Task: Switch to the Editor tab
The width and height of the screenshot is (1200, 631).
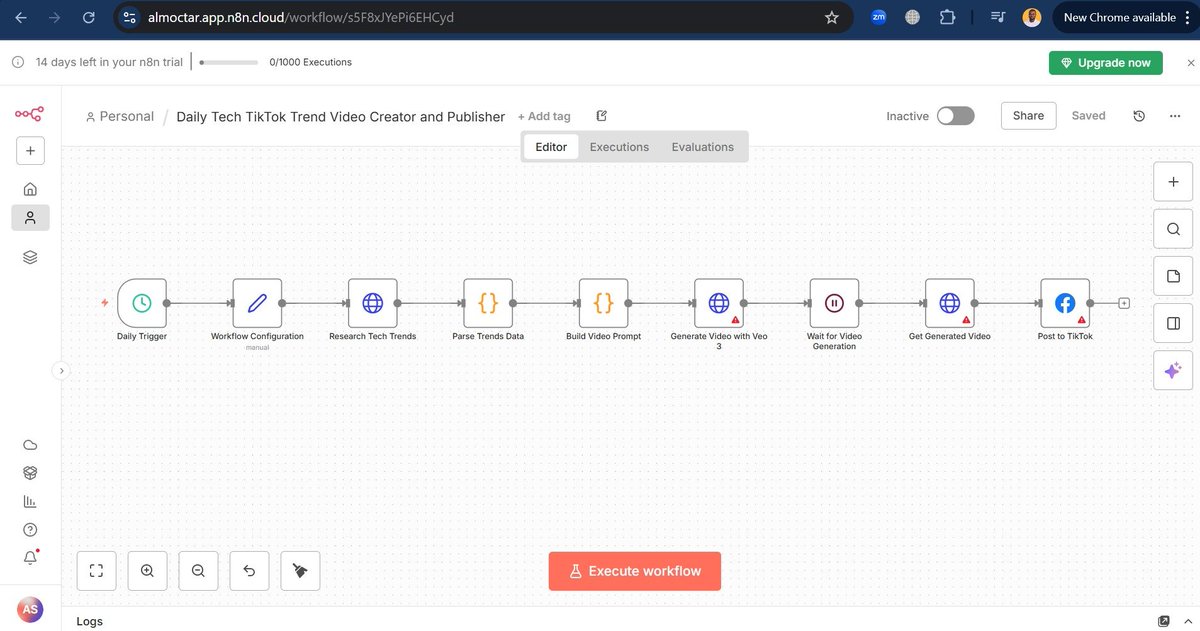Action: coord(551,147)
